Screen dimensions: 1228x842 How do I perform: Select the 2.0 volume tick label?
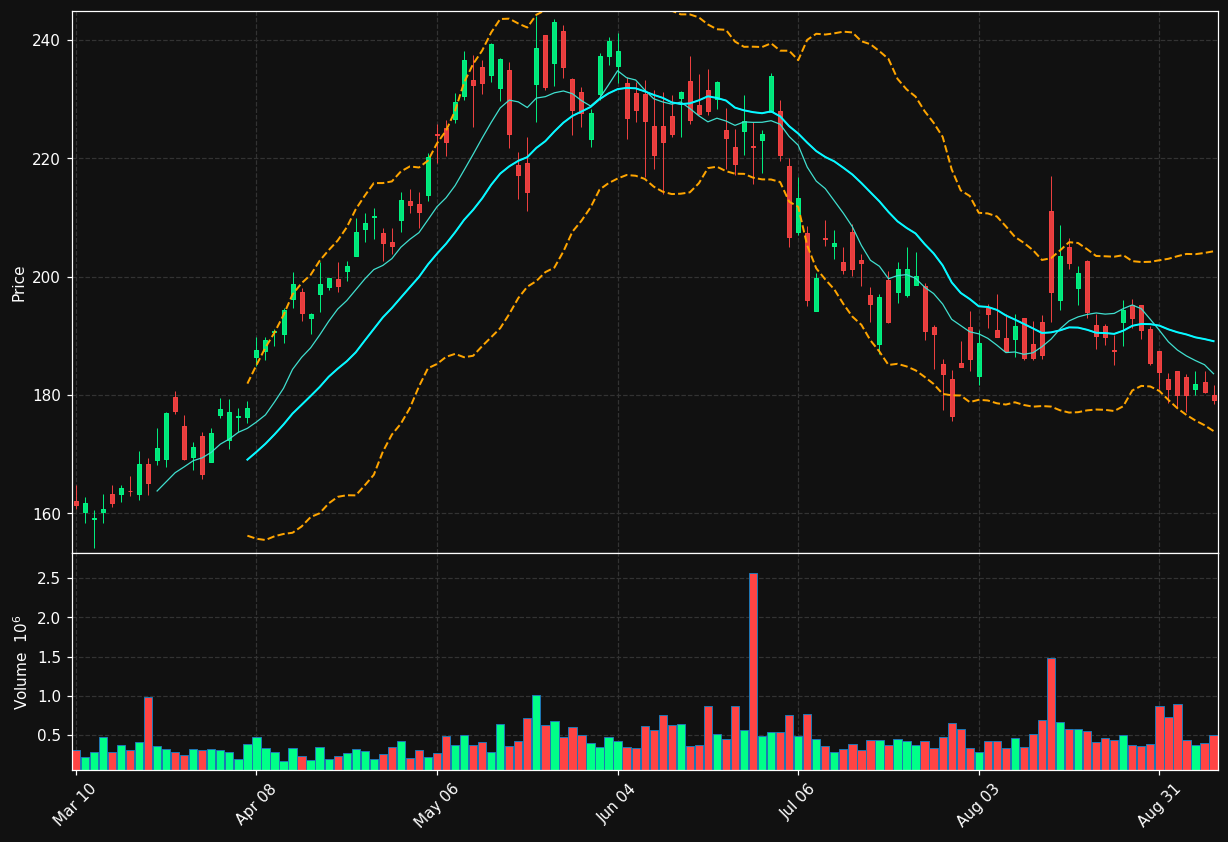[x=50, y=618]
